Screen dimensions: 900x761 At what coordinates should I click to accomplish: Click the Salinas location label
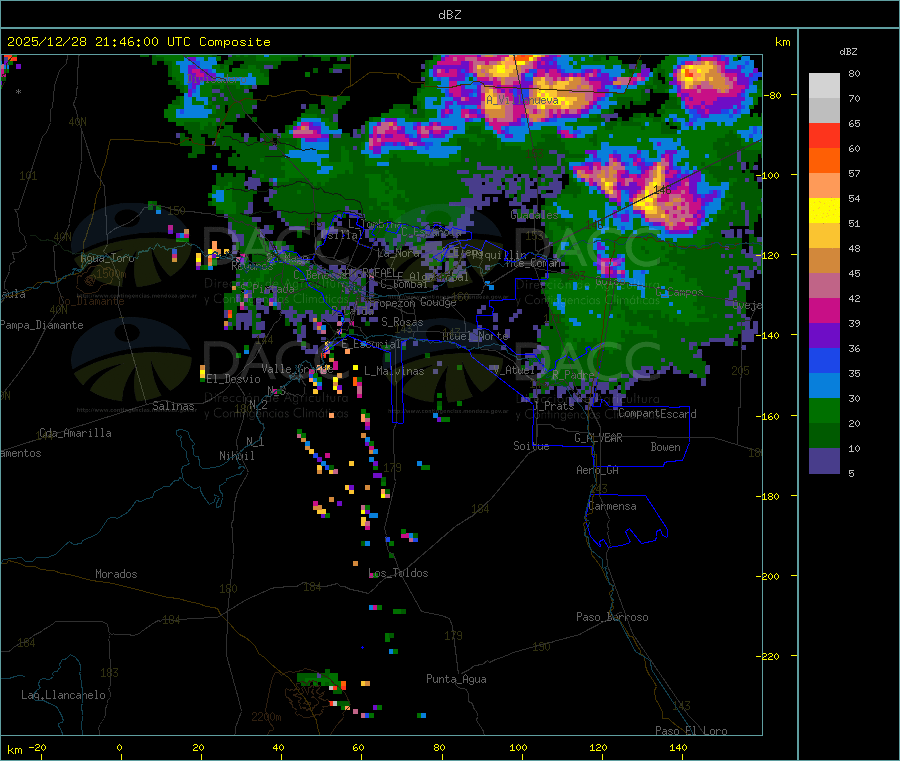tap(173, 406)
